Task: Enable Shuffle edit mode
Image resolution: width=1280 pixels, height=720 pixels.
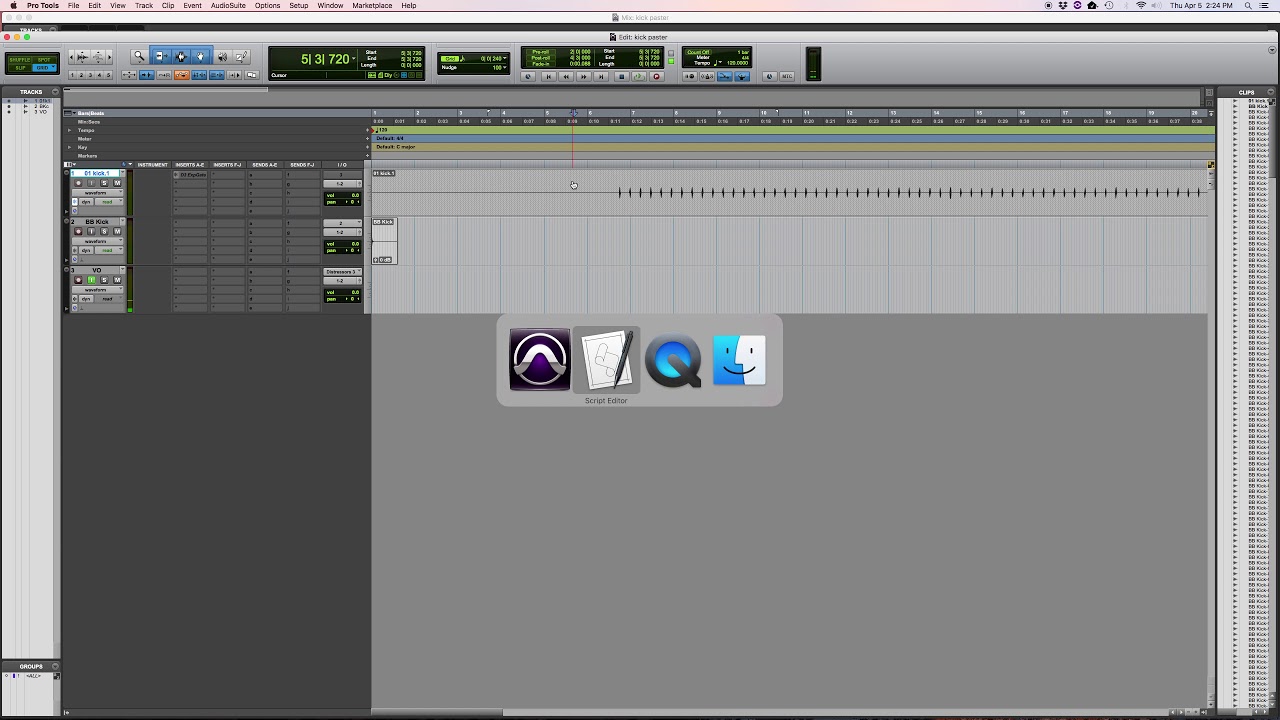Action: tap(19, 60)
